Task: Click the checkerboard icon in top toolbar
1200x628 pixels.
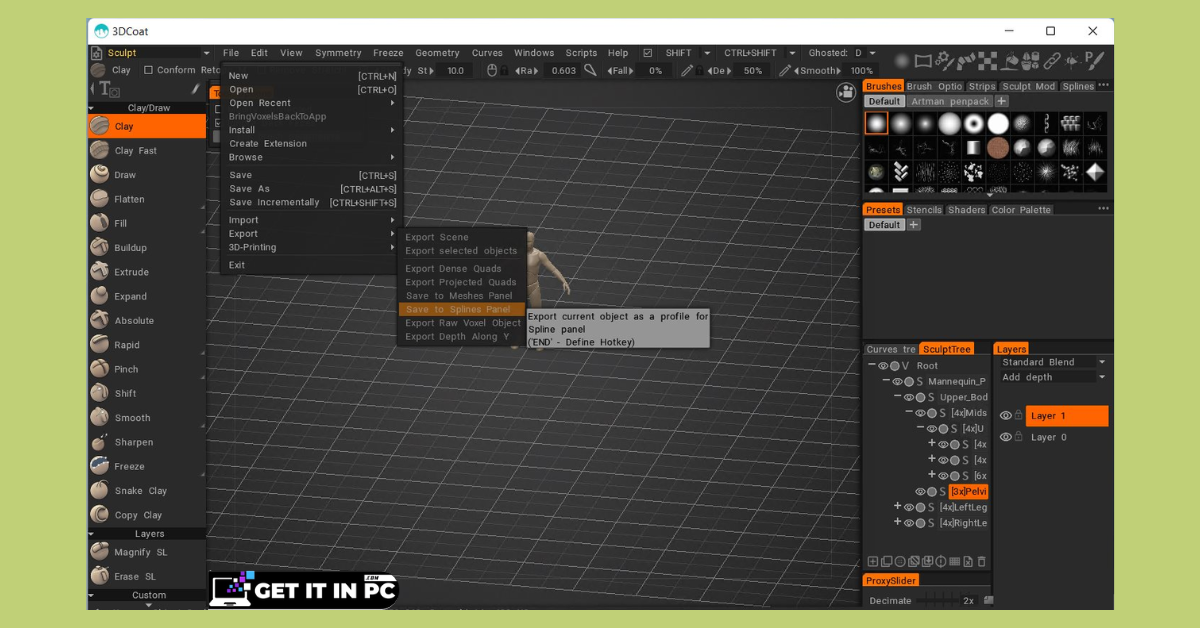Action: pyautogui.click(x=989, y=61)
